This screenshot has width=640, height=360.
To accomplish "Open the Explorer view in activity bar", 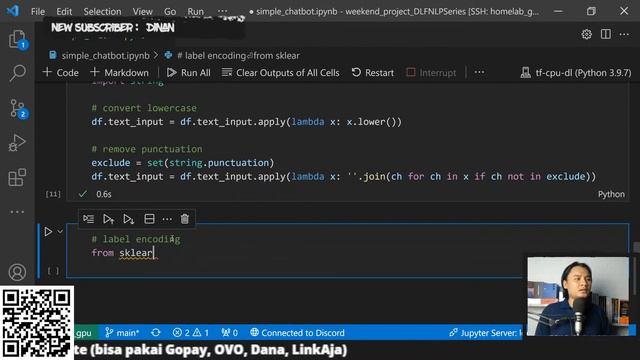I will click(x=17, y=40).
